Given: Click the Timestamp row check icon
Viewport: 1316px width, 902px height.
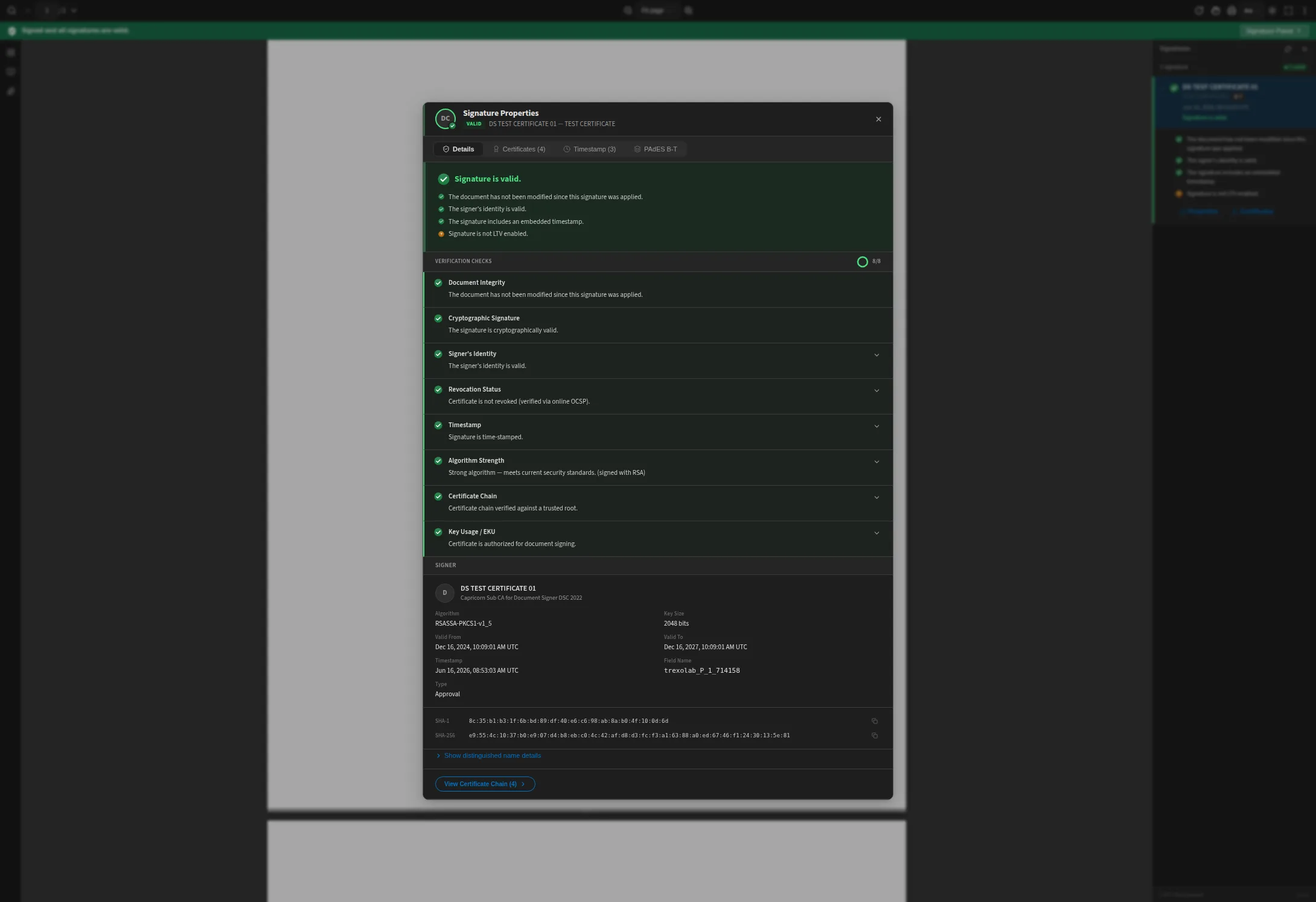Looking at the screenshot, I should pyautogui.click(x=438, y=425).
